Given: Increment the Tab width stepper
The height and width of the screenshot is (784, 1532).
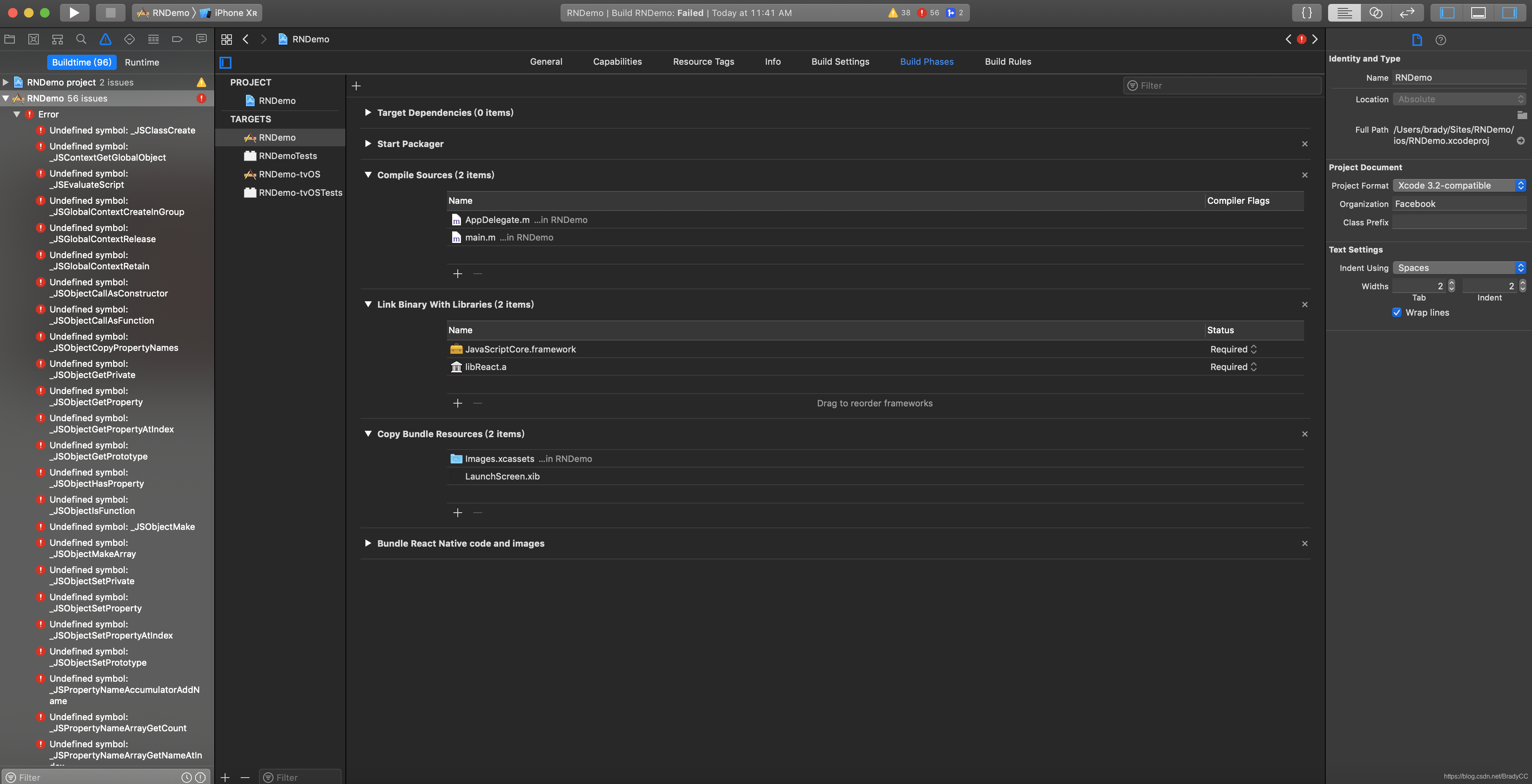Looking at the screenshot, I should tap(1451, 283).
